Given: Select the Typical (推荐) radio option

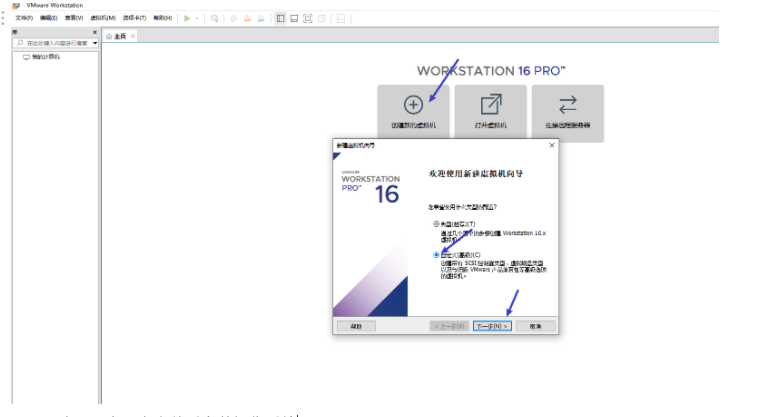Looking at the screenshot, I should tap(436, 224).
